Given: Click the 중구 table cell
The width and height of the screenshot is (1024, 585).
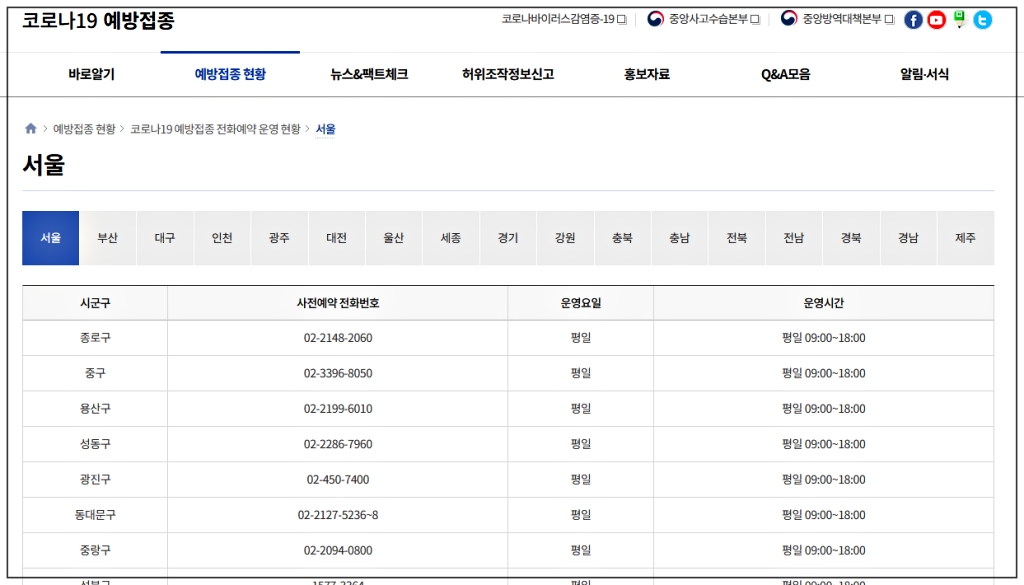Looking at the screenshot, I should coord(95,373).
